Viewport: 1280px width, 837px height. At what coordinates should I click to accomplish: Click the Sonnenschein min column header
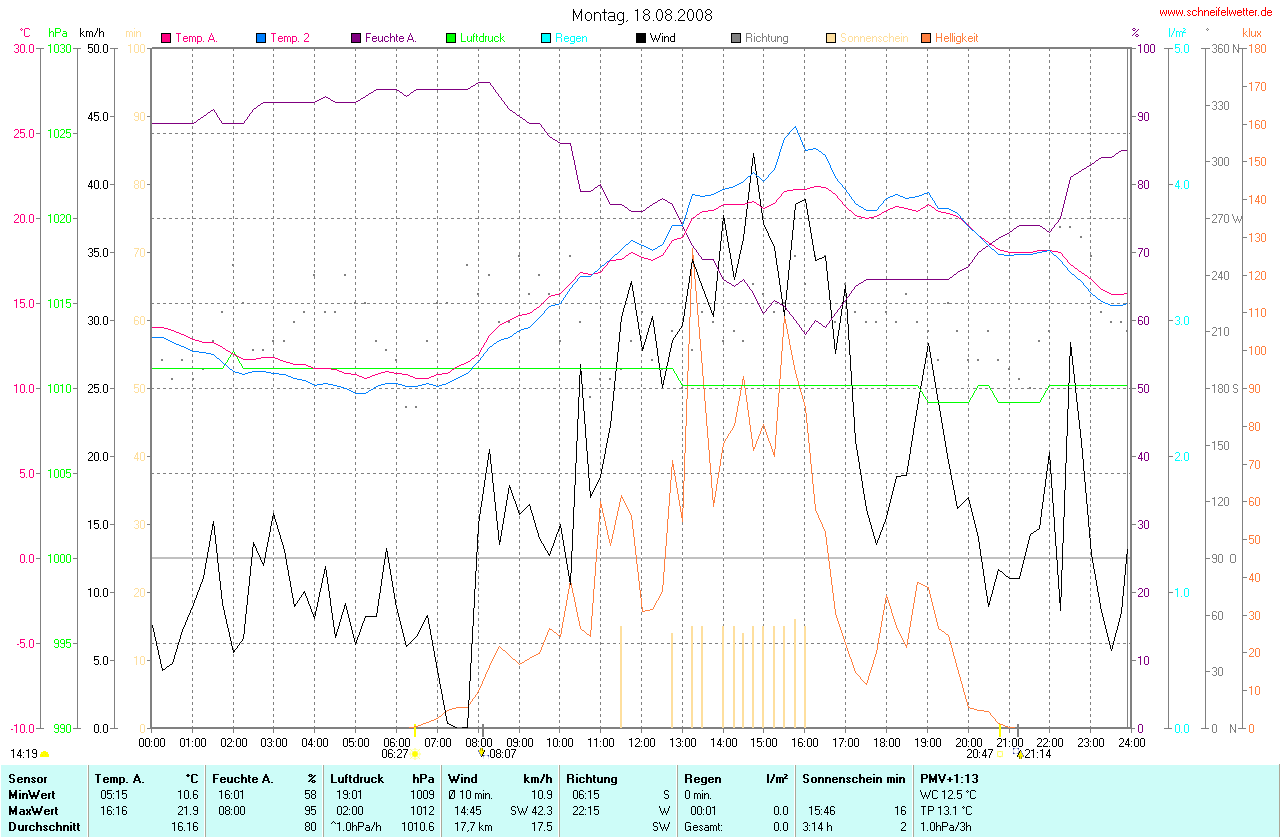click(x=853, y=778)
